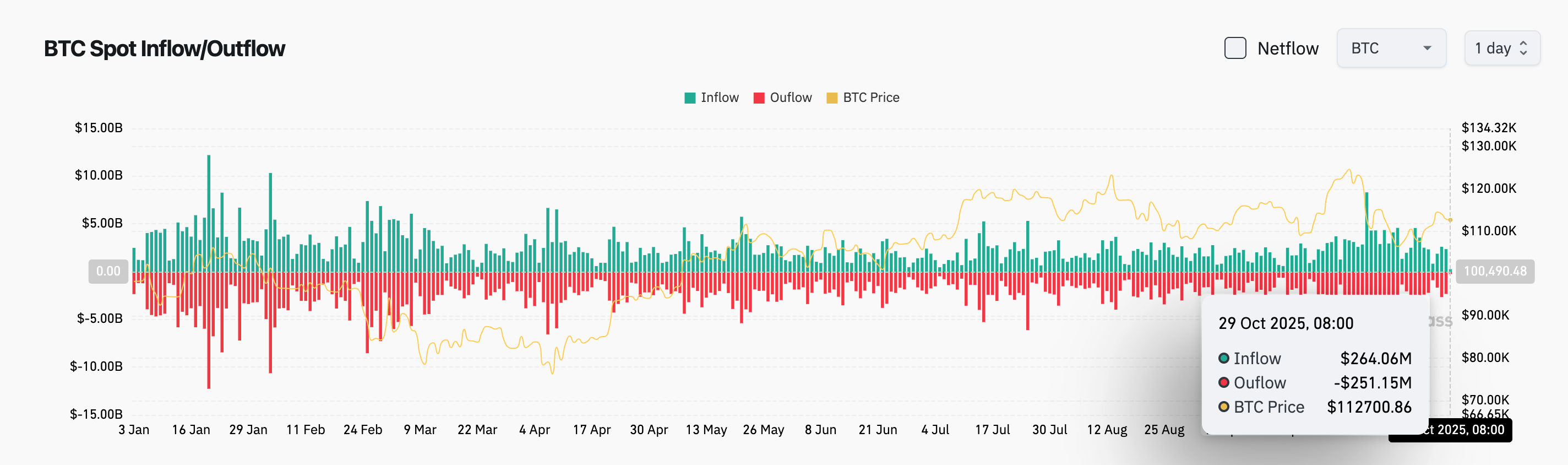This screenshot has height=465, width=1568.
Task: Check the Netflow option in the header
Action: [x=1234, y=47]
